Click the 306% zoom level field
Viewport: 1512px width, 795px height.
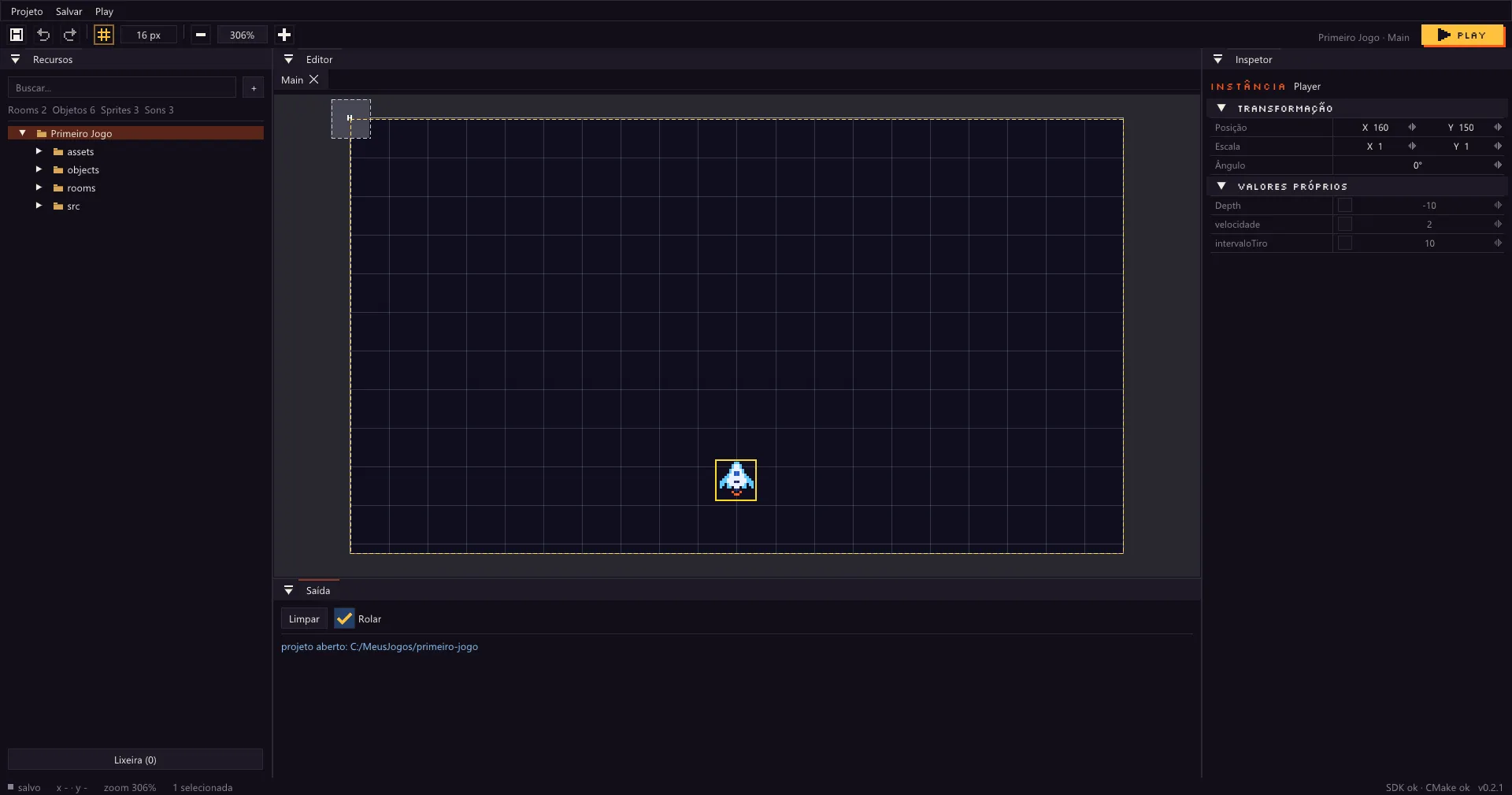point(242,35)
